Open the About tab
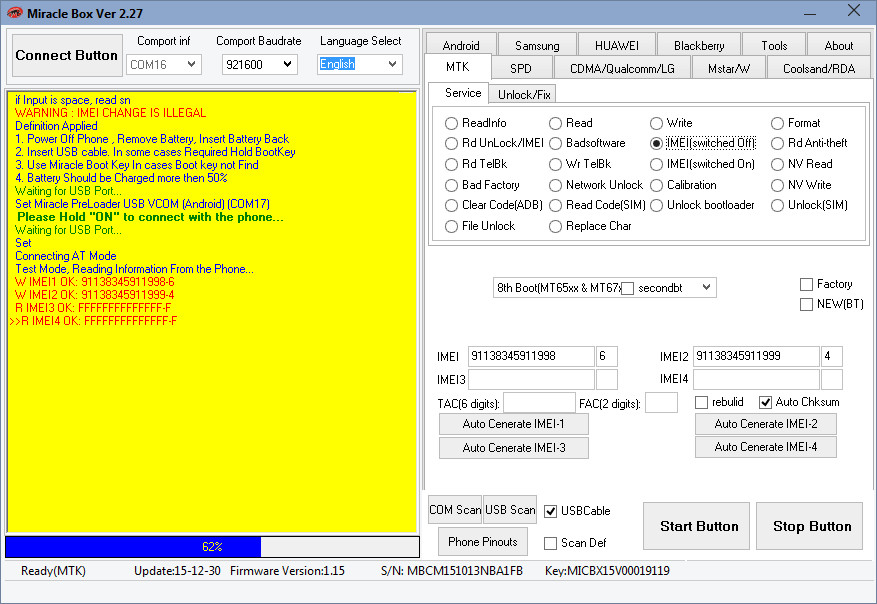Image resolution: width=877 pixels, height=604 pixels. (839, 45)
